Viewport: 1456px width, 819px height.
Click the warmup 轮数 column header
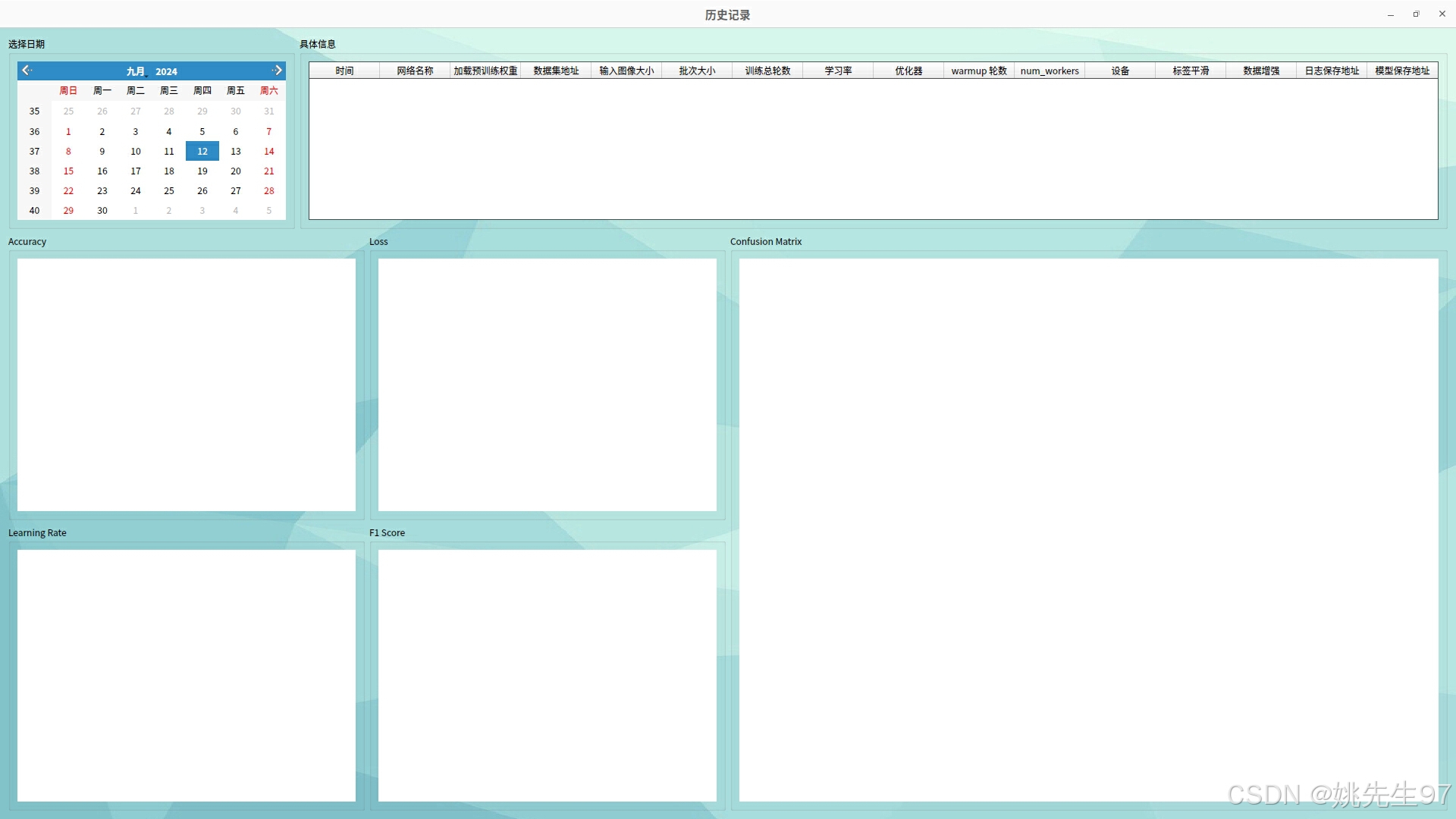tap(979, 71)
